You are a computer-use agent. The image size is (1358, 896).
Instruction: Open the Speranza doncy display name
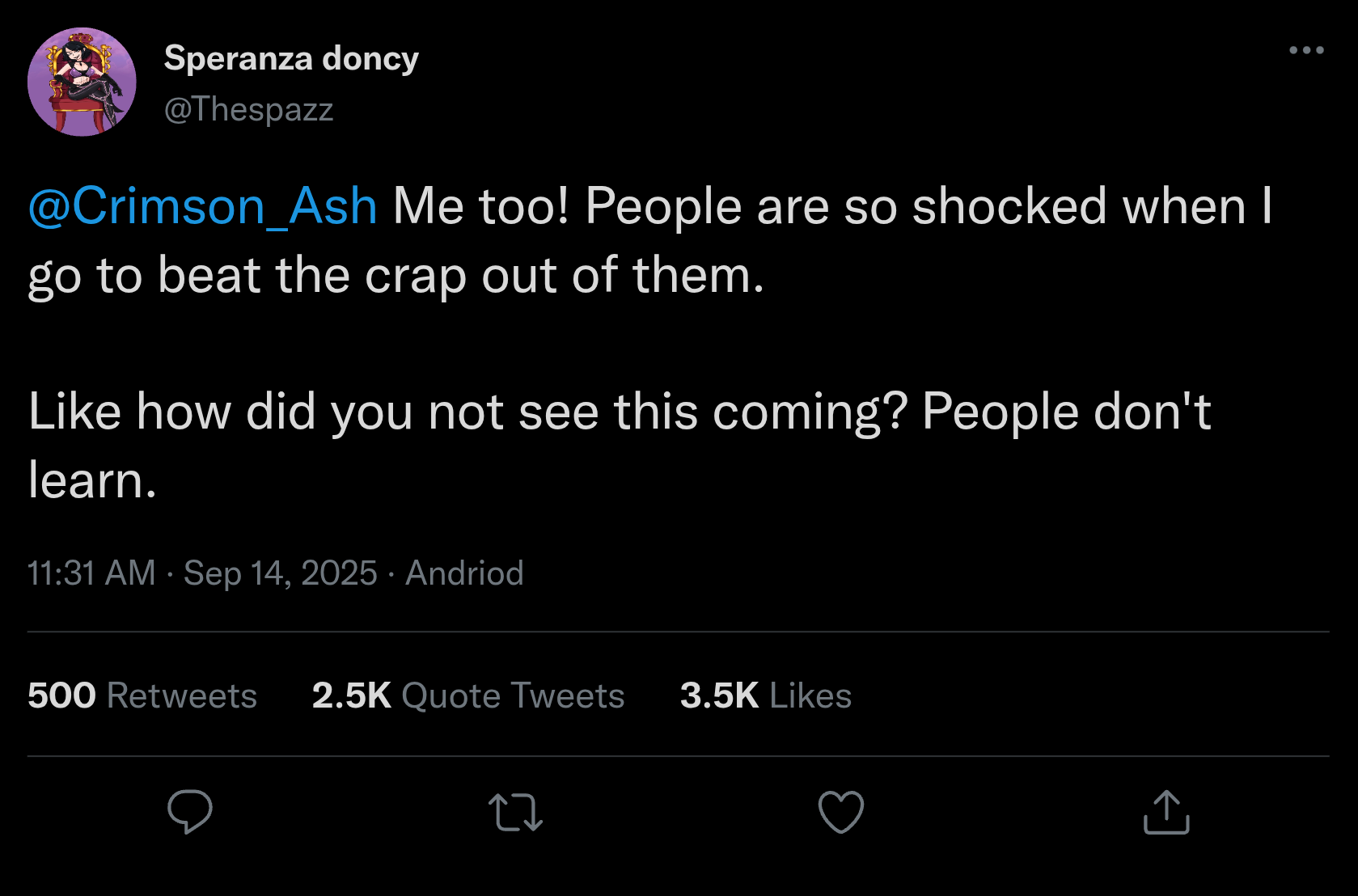click(291, 58)
